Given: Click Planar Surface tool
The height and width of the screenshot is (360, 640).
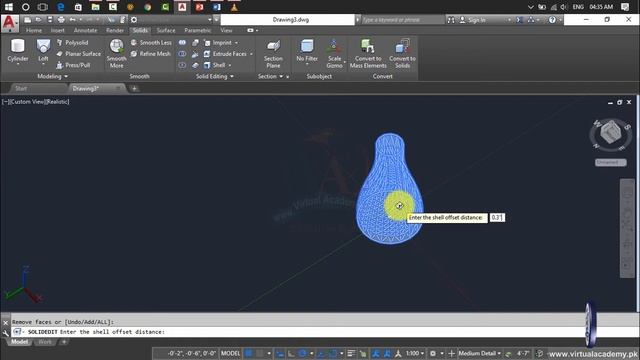Looking at the screenshot, I should (x=78, y=54).
